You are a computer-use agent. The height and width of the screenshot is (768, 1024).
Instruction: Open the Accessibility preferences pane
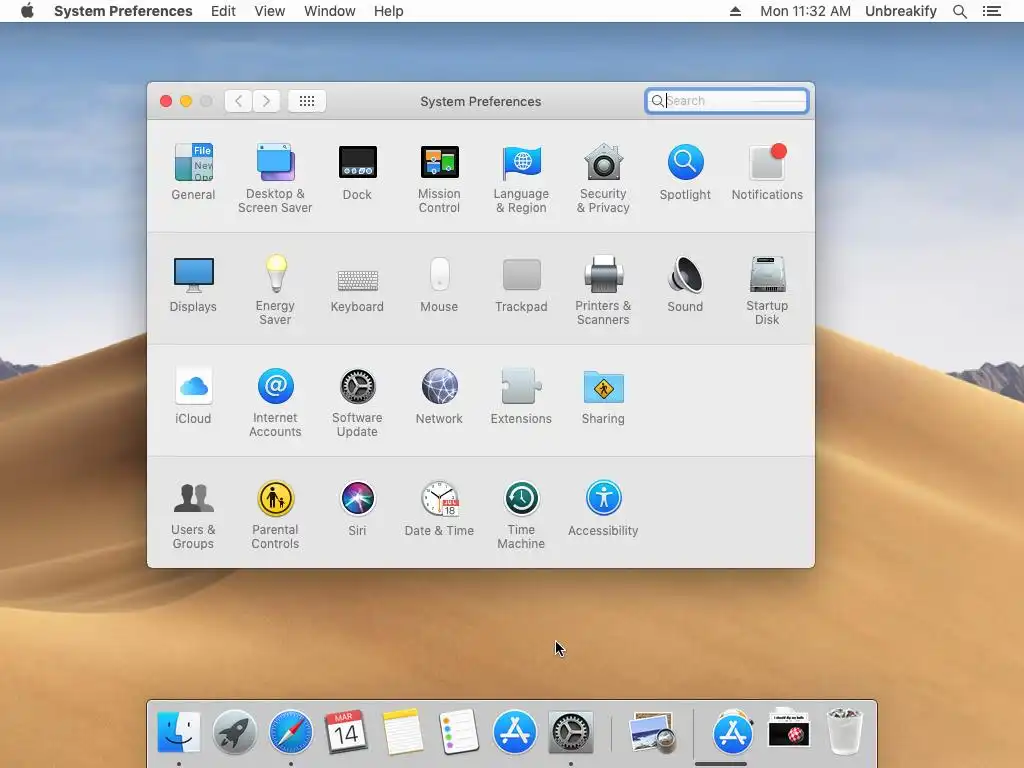603,509
